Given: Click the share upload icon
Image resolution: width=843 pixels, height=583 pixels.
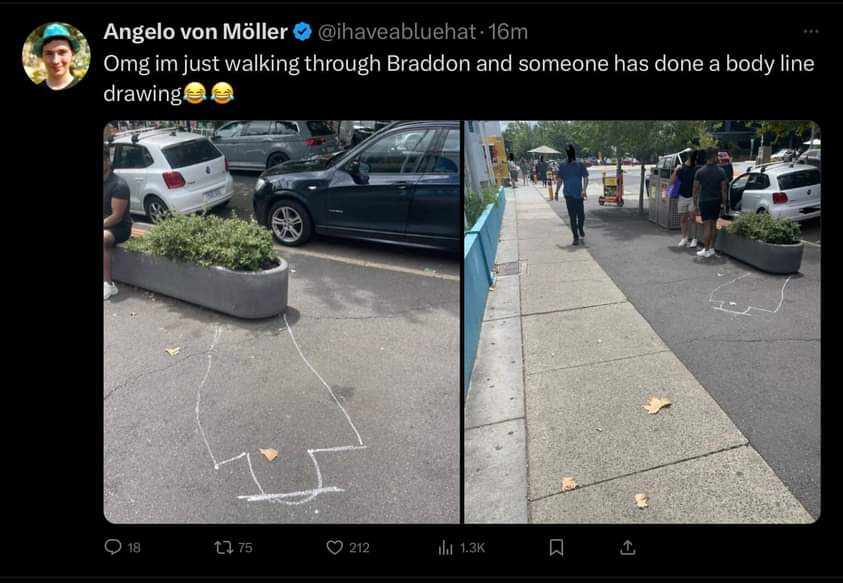Looking at the screenshot, I should tap(627, 547).
